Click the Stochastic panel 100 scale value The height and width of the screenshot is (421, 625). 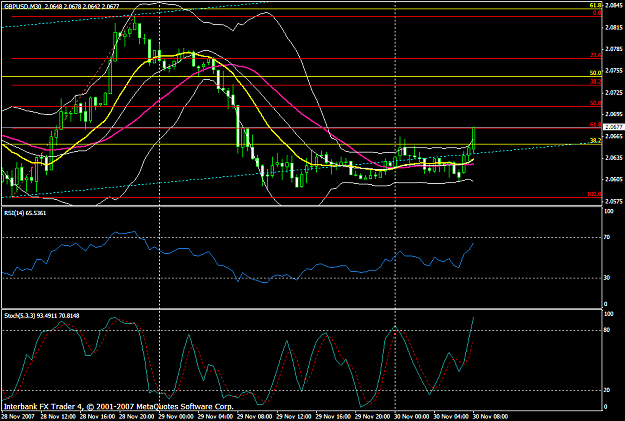pyautogui.click(x=609, y=315)
